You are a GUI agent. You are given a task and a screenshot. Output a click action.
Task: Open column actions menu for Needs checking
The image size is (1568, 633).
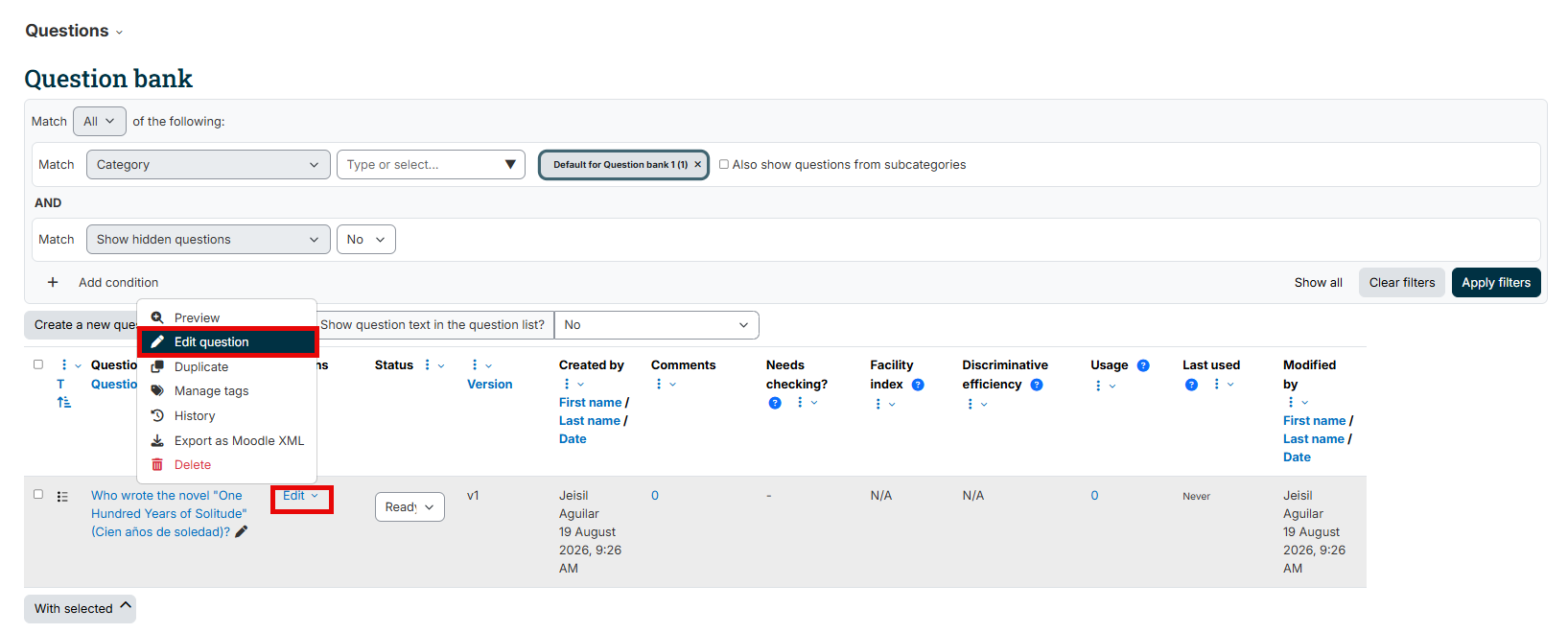coord(807,403)
